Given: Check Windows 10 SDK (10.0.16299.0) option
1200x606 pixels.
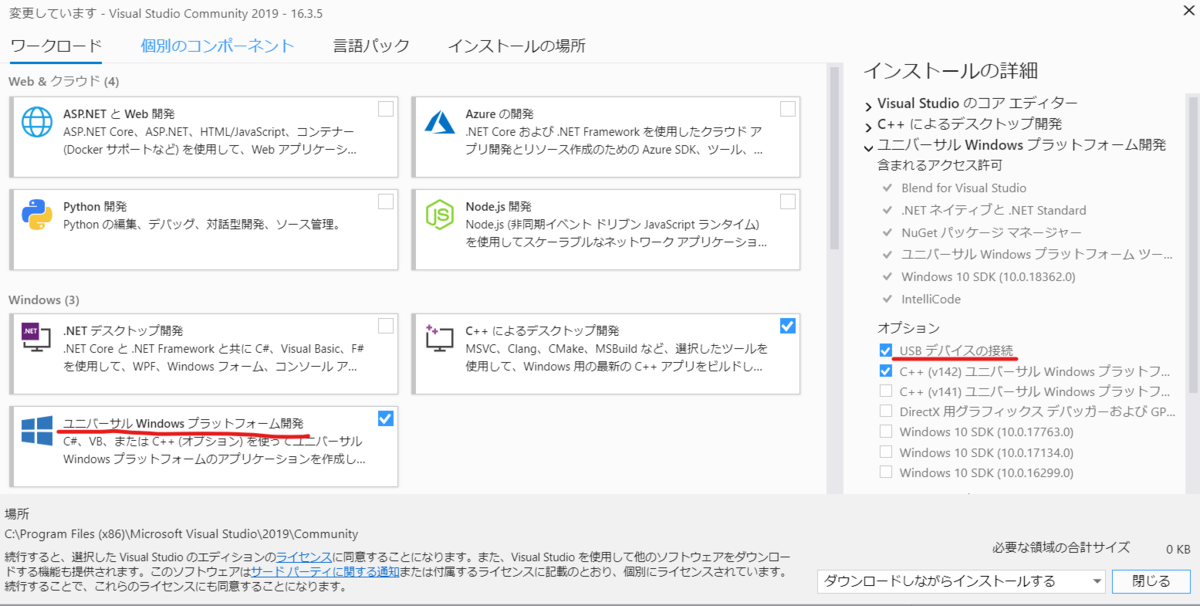Looking at the screenshot, I should pos(886,472).
